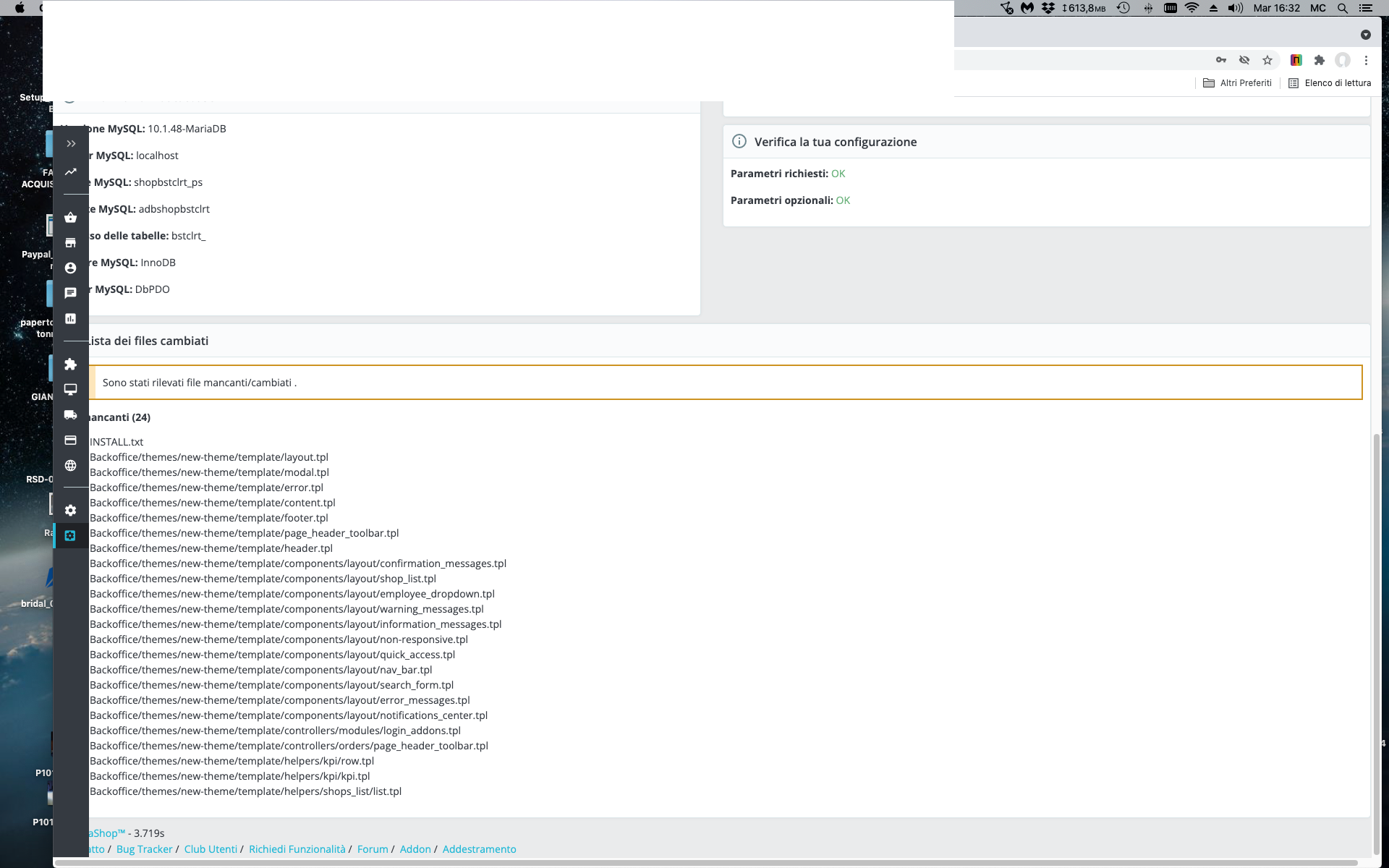Open Chrome three-dot menu
Viewport: 1389px width, 868px height.
[x=1366, y=60]
